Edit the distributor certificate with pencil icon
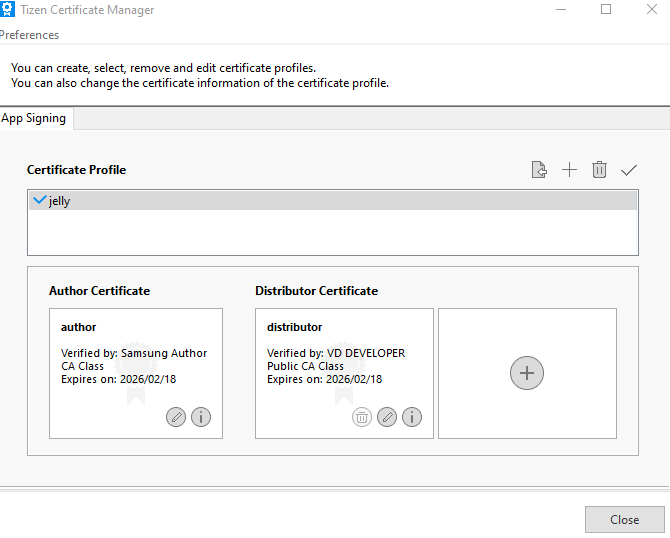The width and height of the screenshot is (670, 538). click(387, 417)
